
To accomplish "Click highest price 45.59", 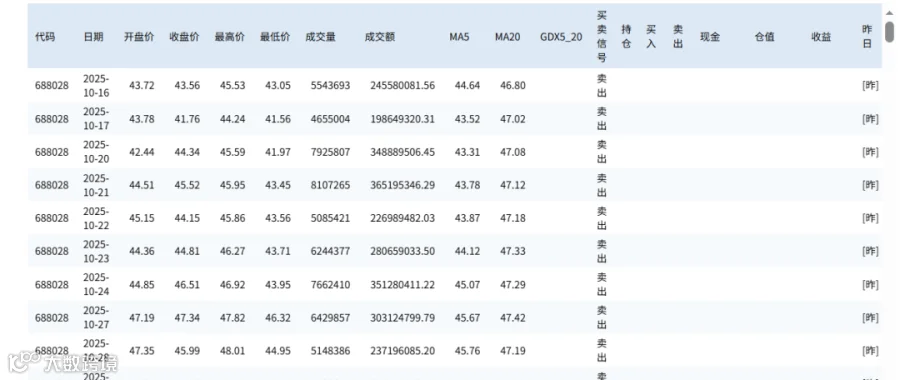I will tap(232, 152).
